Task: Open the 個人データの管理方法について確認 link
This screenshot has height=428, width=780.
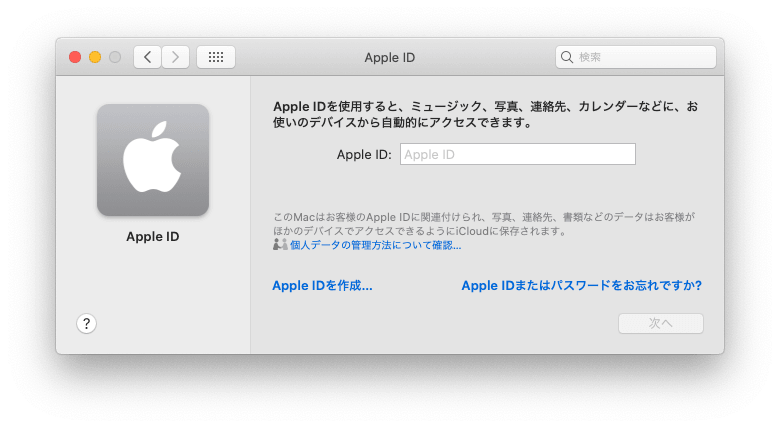Action: point(376,245)
